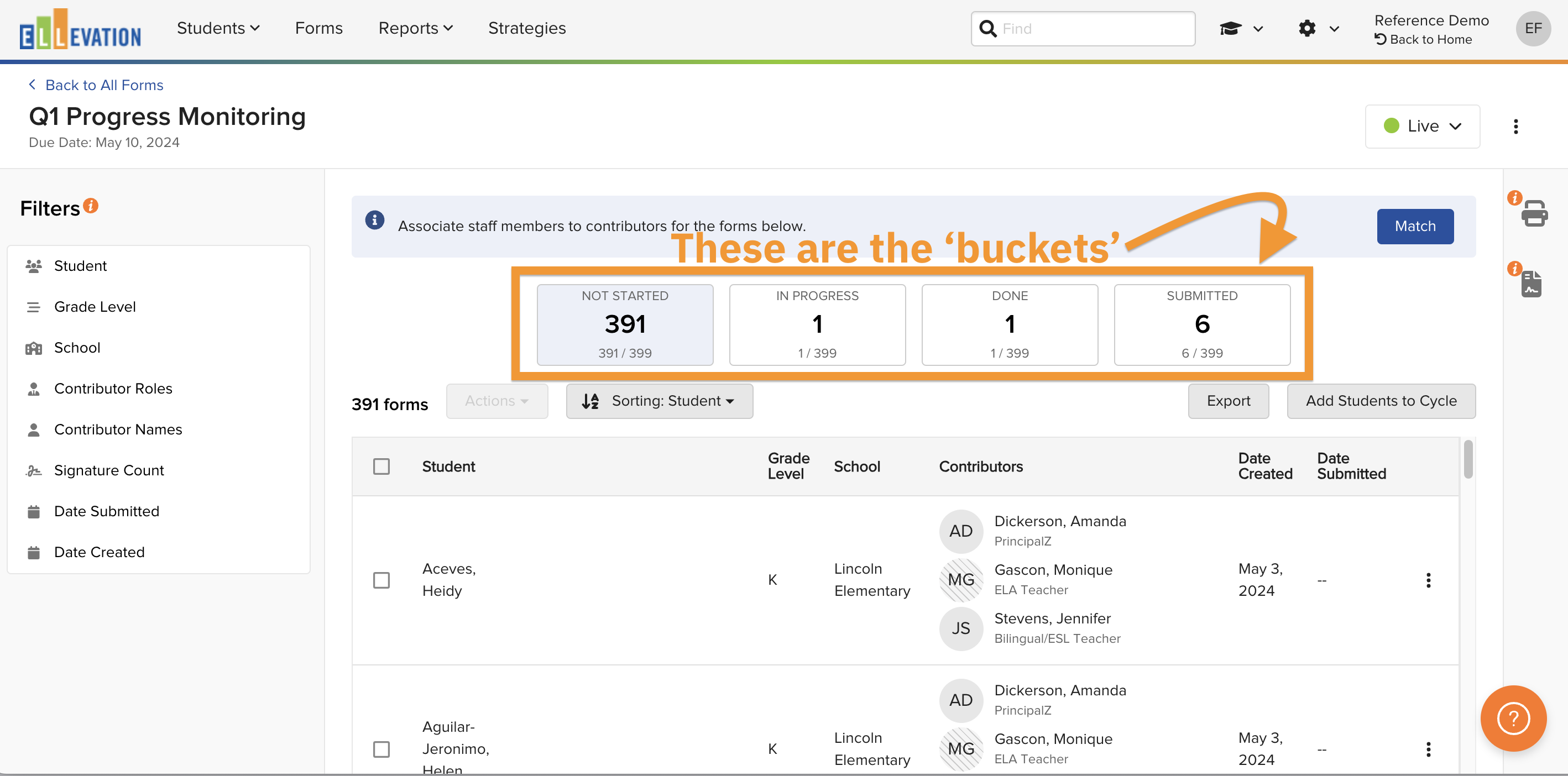Open the Live status dropdown

click(x=1423, y=126)
